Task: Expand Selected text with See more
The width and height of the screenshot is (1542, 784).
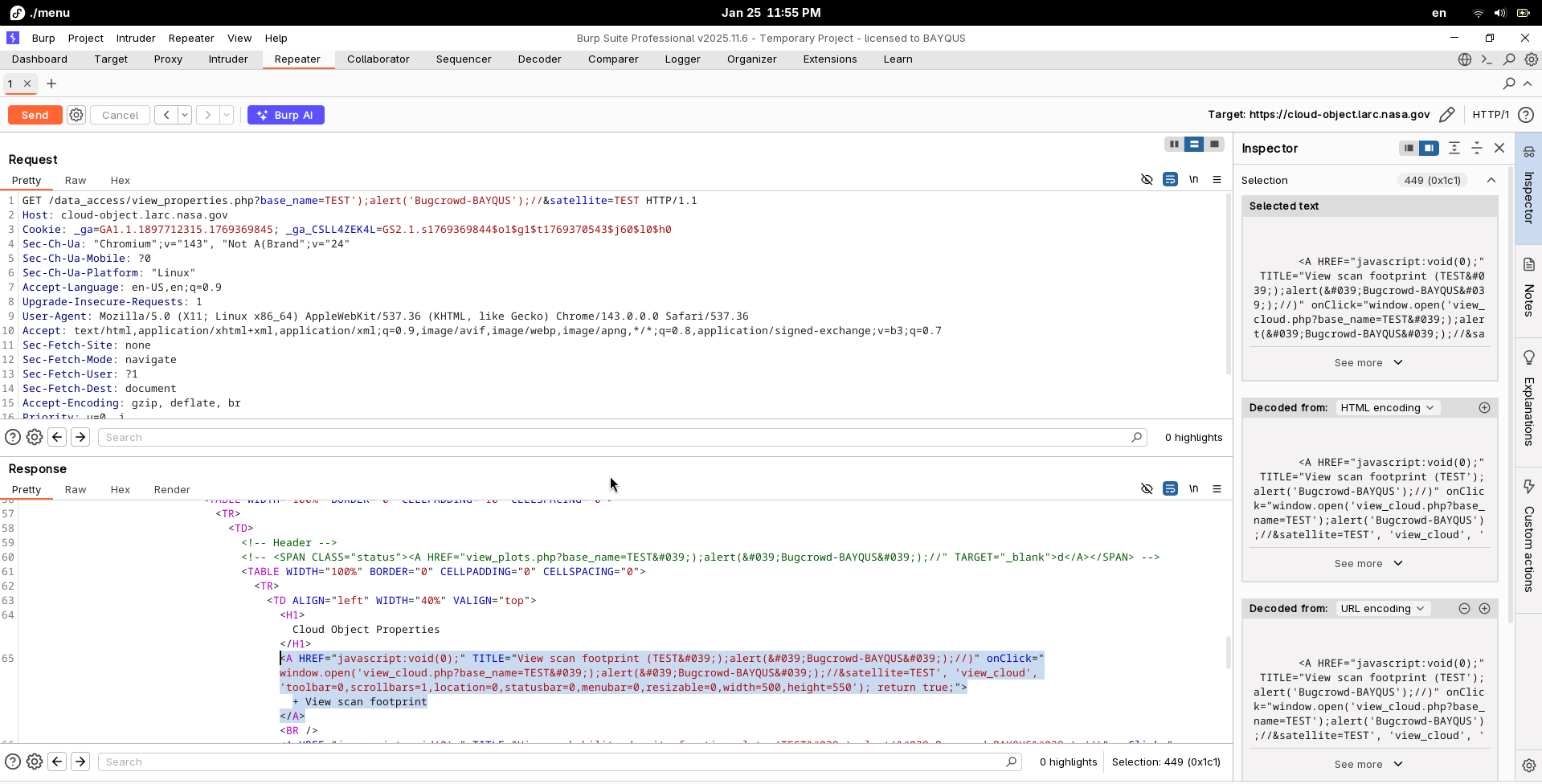Action: tap(1368, 363)
